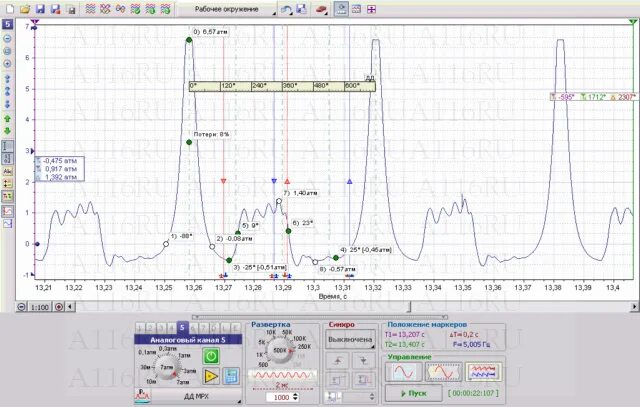
Task: Click the 7атм channel range knob
Action: tap(167, 367)
